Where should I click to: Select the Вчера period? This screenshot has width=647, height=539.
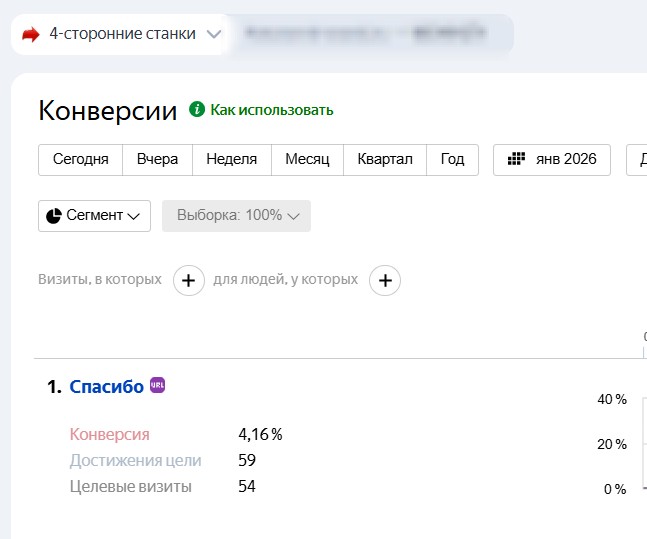coord(157,160)
